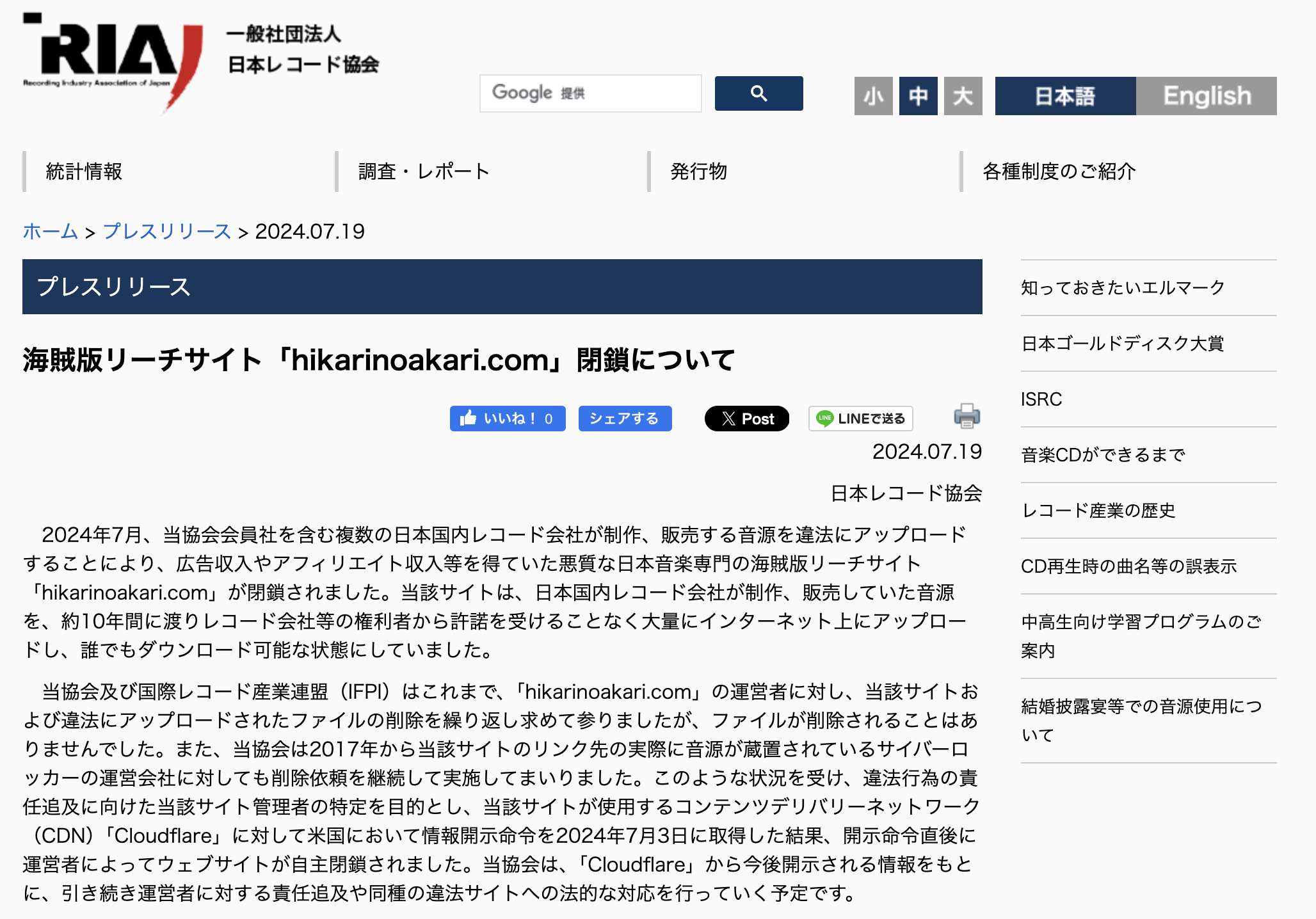The width and height of the screenshot is (1316, 919).
Task: Click the Facebook シェアする button
Action: tap(625, 419)
